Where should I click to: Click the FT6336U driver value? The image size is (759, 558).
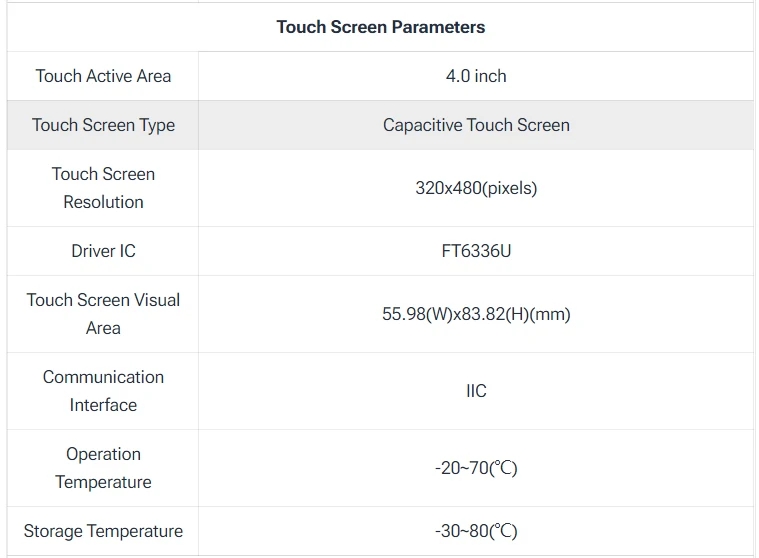[x=476, y=251]
